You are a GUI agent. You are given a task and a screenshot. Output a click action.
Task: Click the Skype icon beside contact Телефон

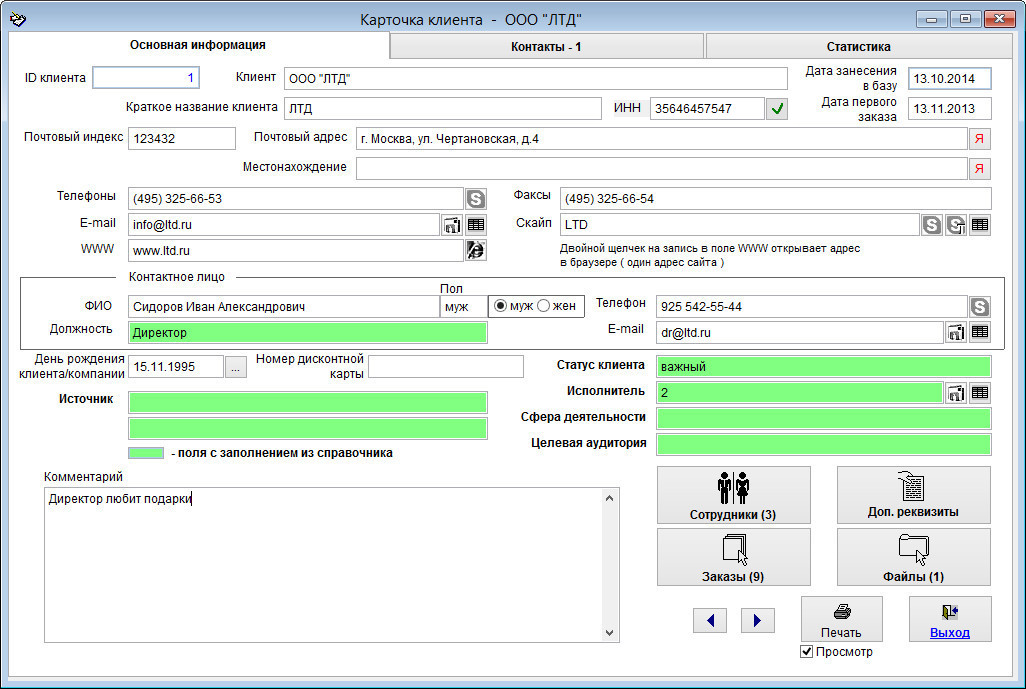980,306
